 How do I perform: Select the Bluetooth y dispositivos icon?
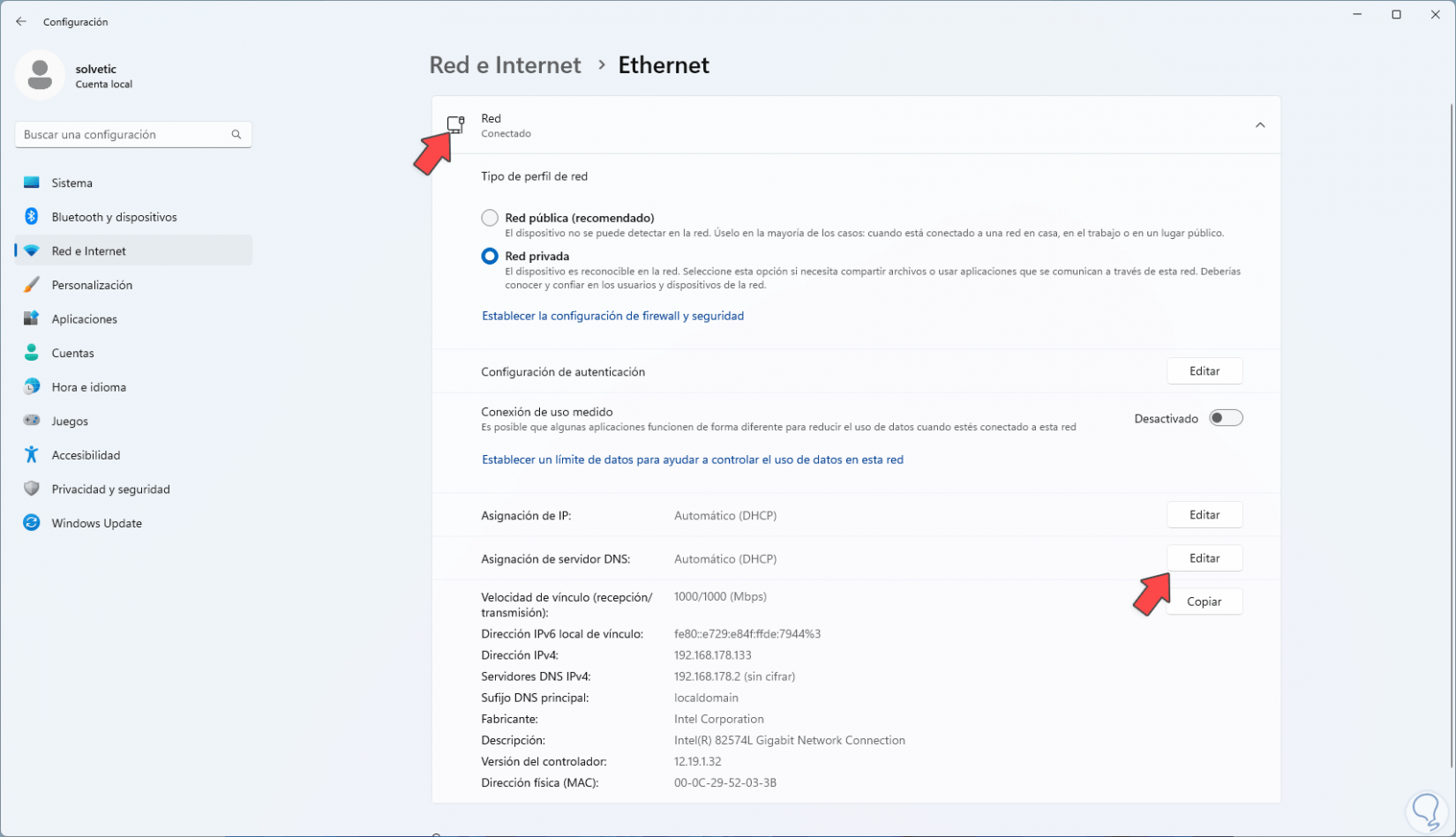click(31, 216)
